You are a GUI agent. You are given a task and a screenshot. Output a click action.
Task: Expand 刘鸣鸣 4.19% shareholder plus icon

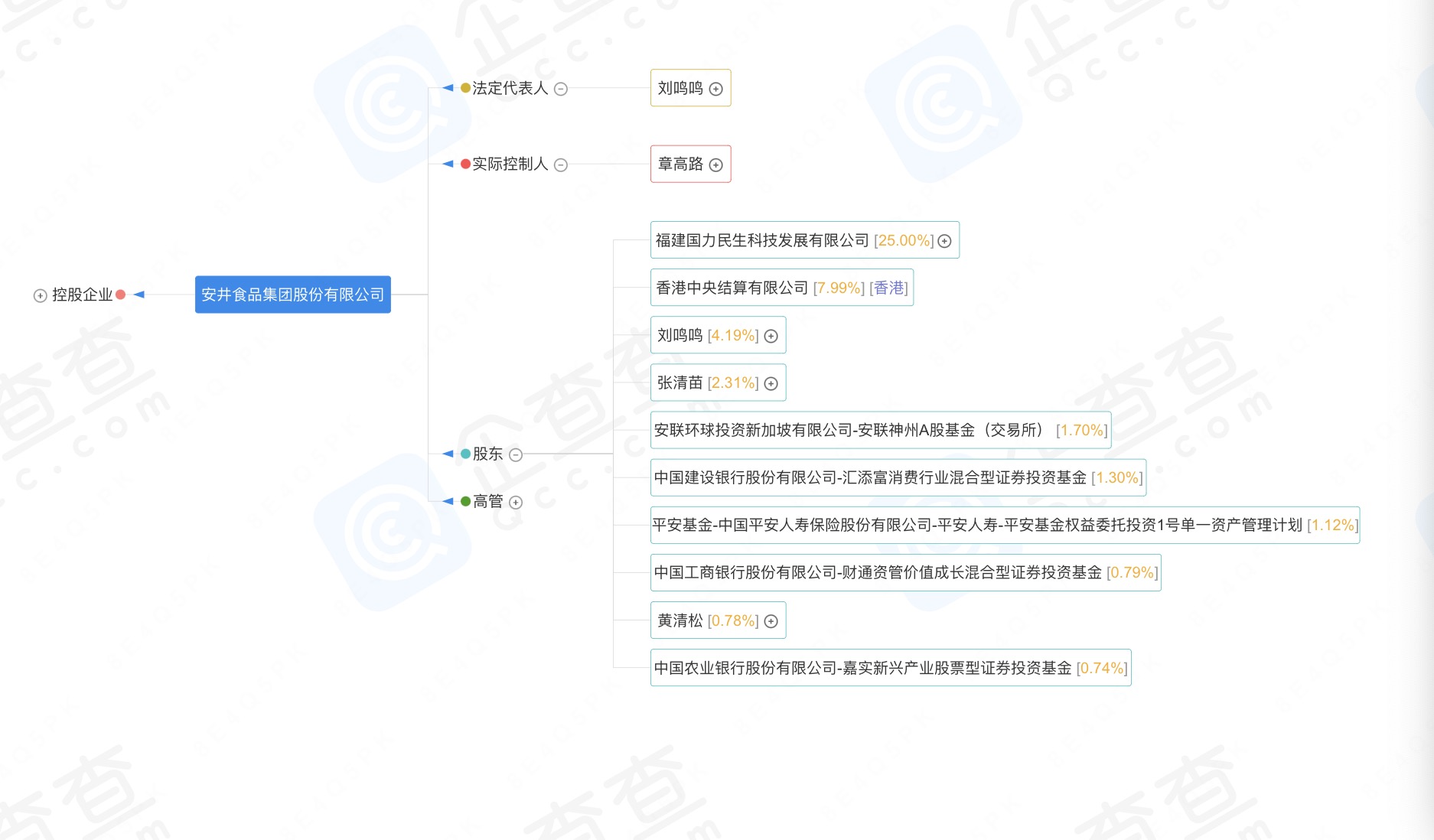pyautogui.click(x=771, y=336)
